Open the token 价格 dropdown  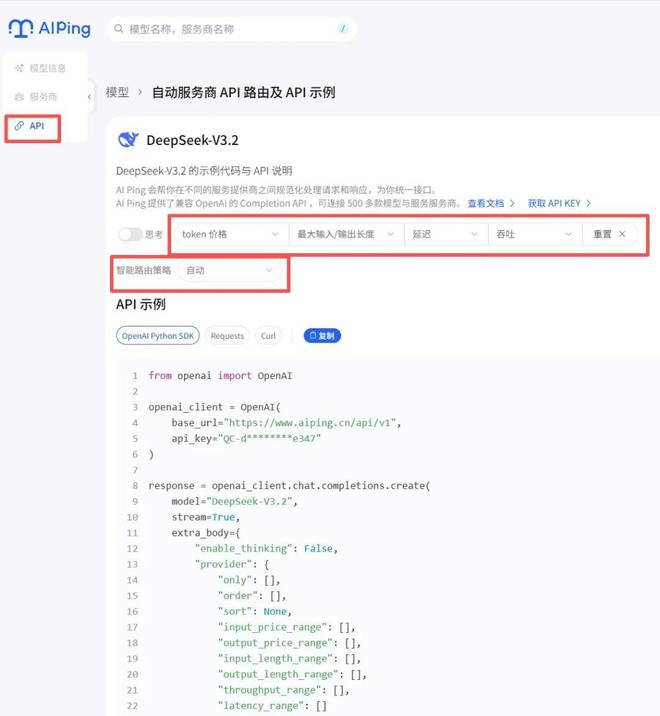(x=232, y=234)
